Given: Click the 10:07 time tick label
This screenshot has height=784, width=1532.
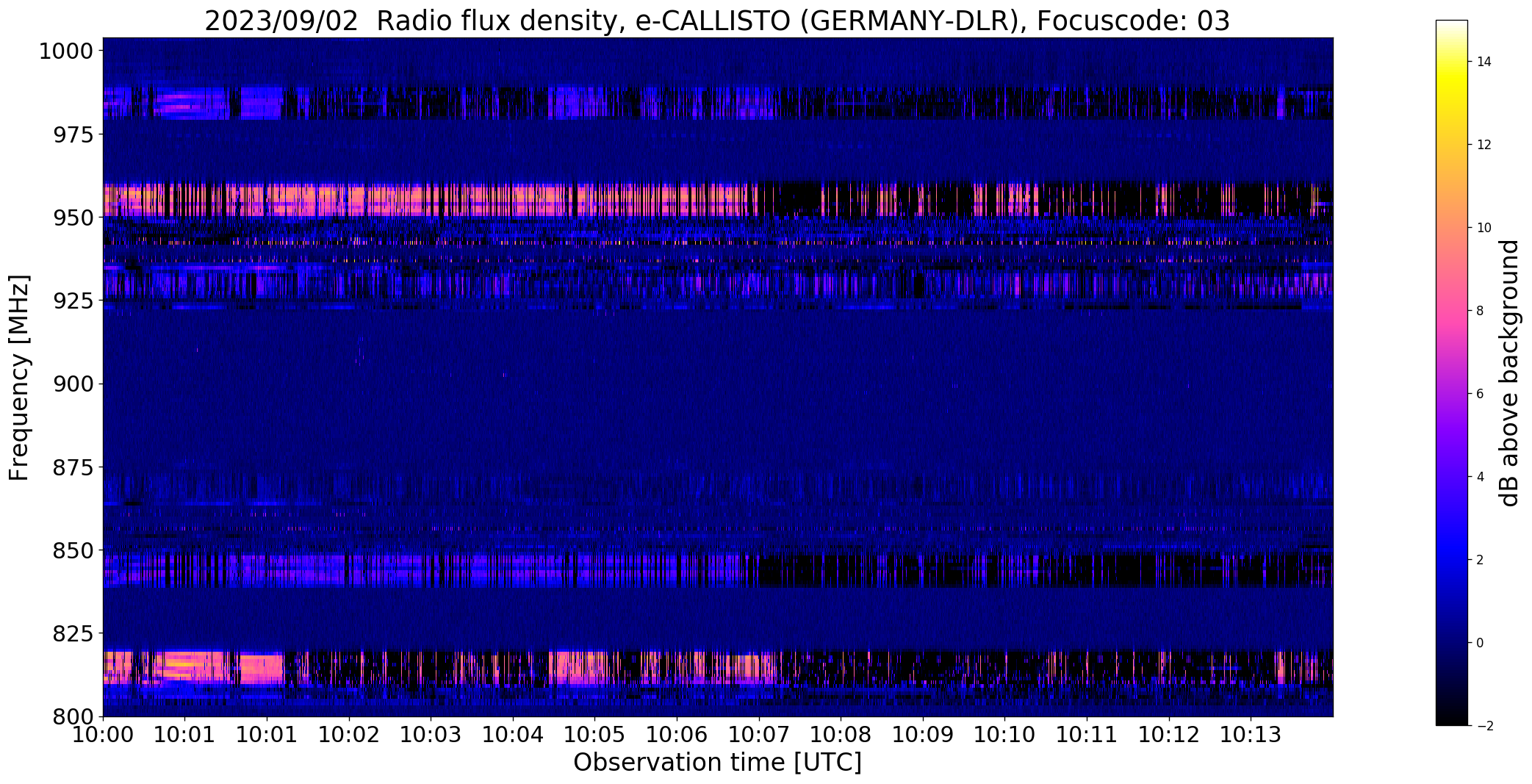Looking at the screenshot, I should 759,735.
